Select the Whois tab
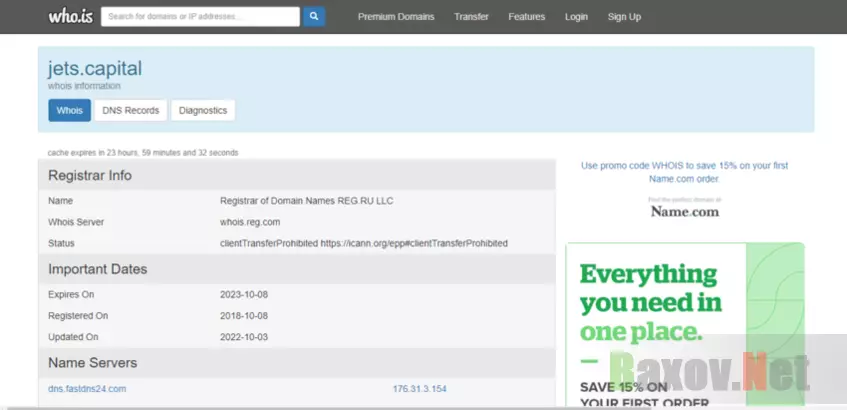847x410 pixels. click(x=70, y=110)
